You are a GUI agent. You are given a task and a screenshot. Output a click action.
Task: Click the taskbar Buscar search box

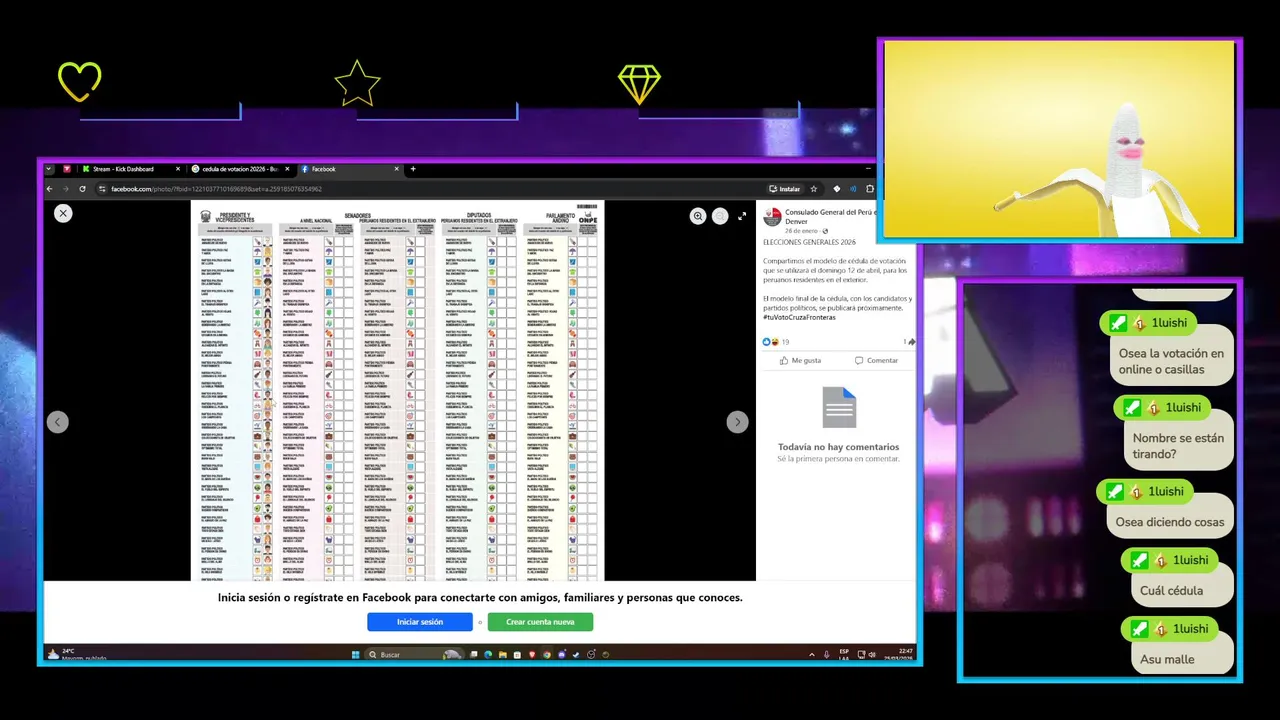click(x=414, y=655)
